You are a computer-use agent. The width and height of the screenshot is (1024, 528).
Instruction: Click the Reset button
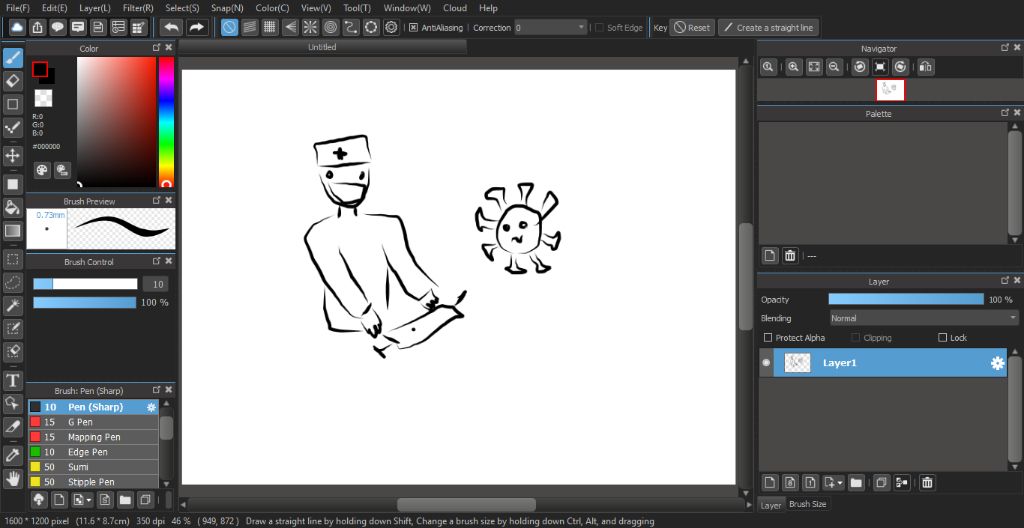(x=692, y=27)
